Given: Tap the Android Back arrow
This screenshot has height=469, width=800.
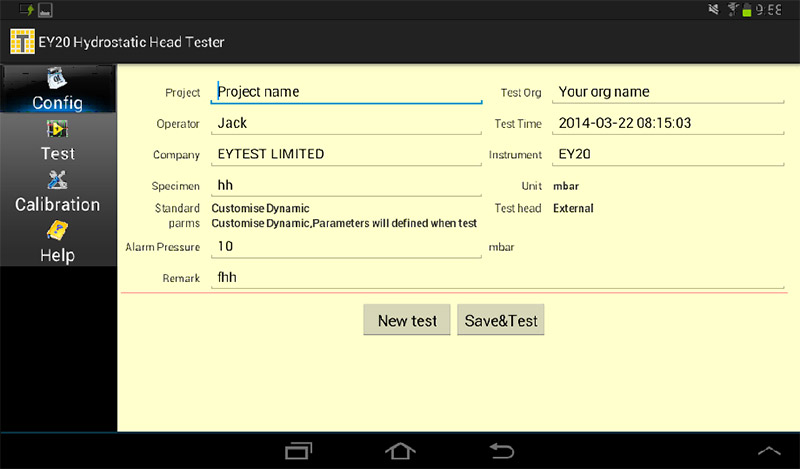Looking at the screenshot, I should 502,451.
